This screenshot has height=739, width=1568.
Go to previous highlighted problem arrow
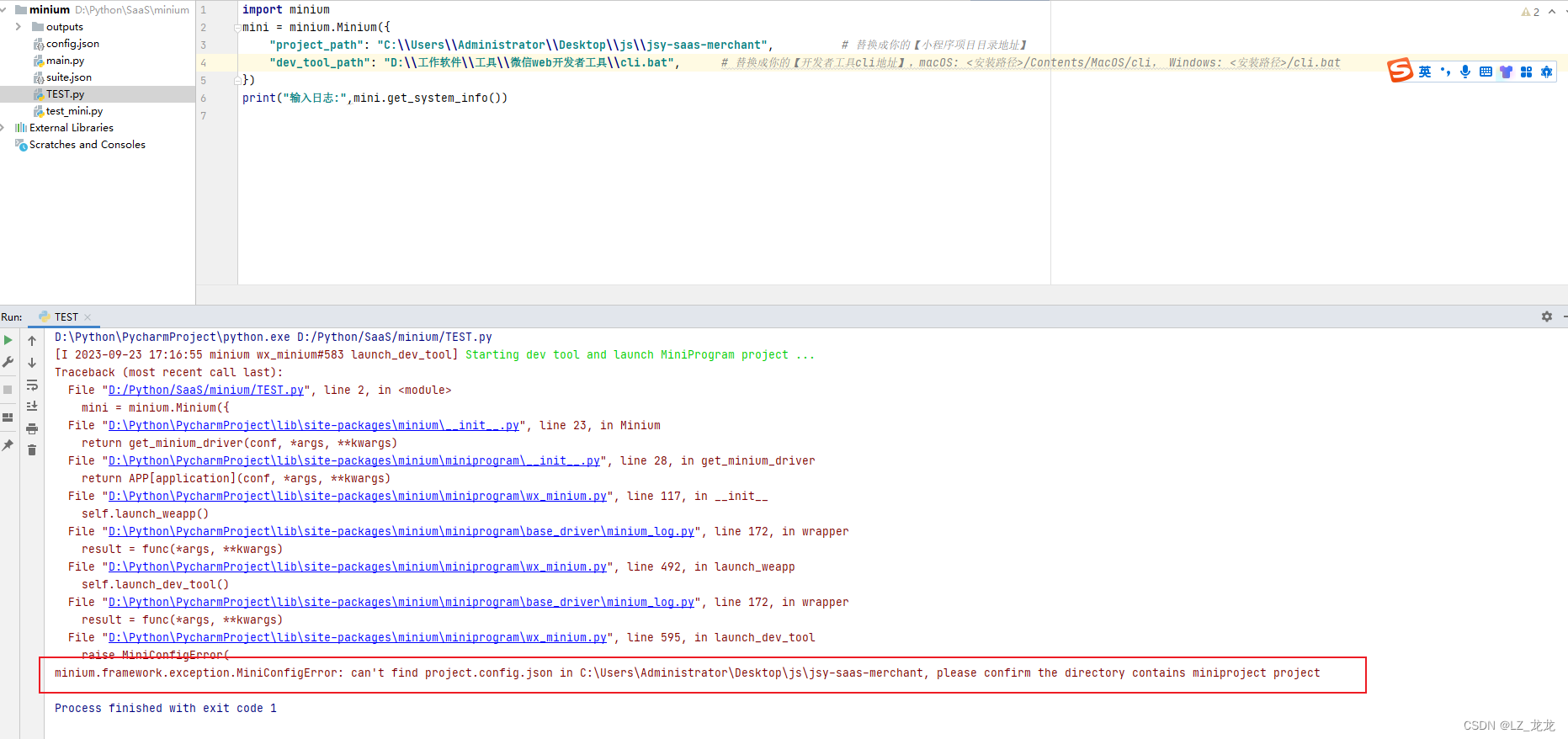click(1552, 12)
